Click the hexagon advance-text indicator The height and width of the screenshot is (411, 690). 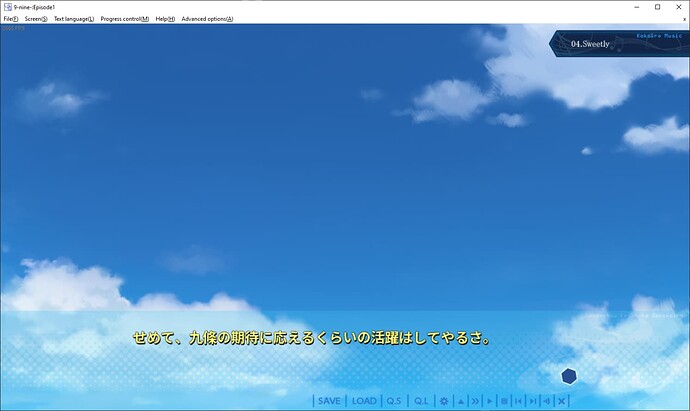[569, 376]
